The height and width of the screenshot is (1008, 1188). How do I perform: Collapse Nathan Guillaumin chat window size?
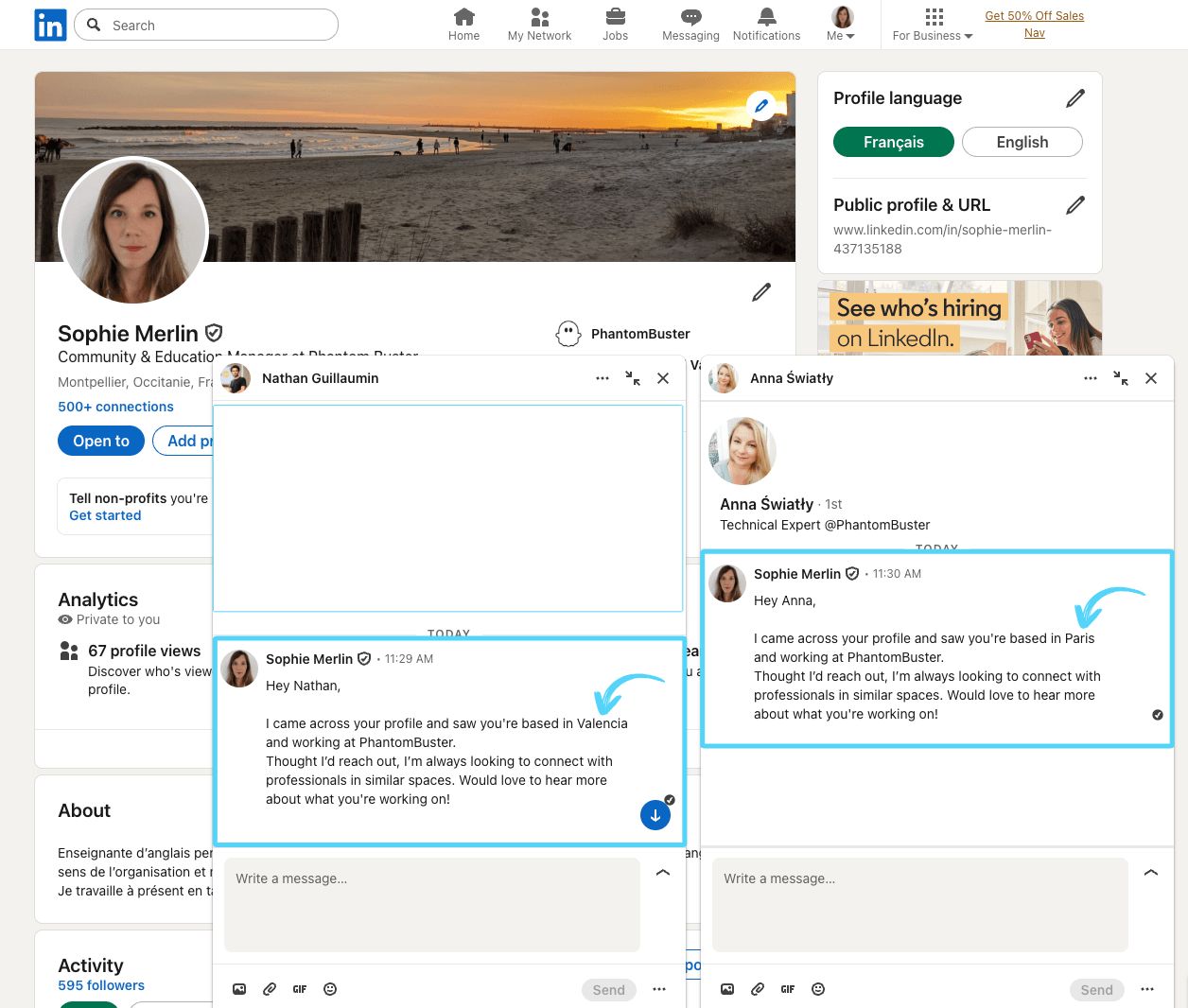point(633,378)
